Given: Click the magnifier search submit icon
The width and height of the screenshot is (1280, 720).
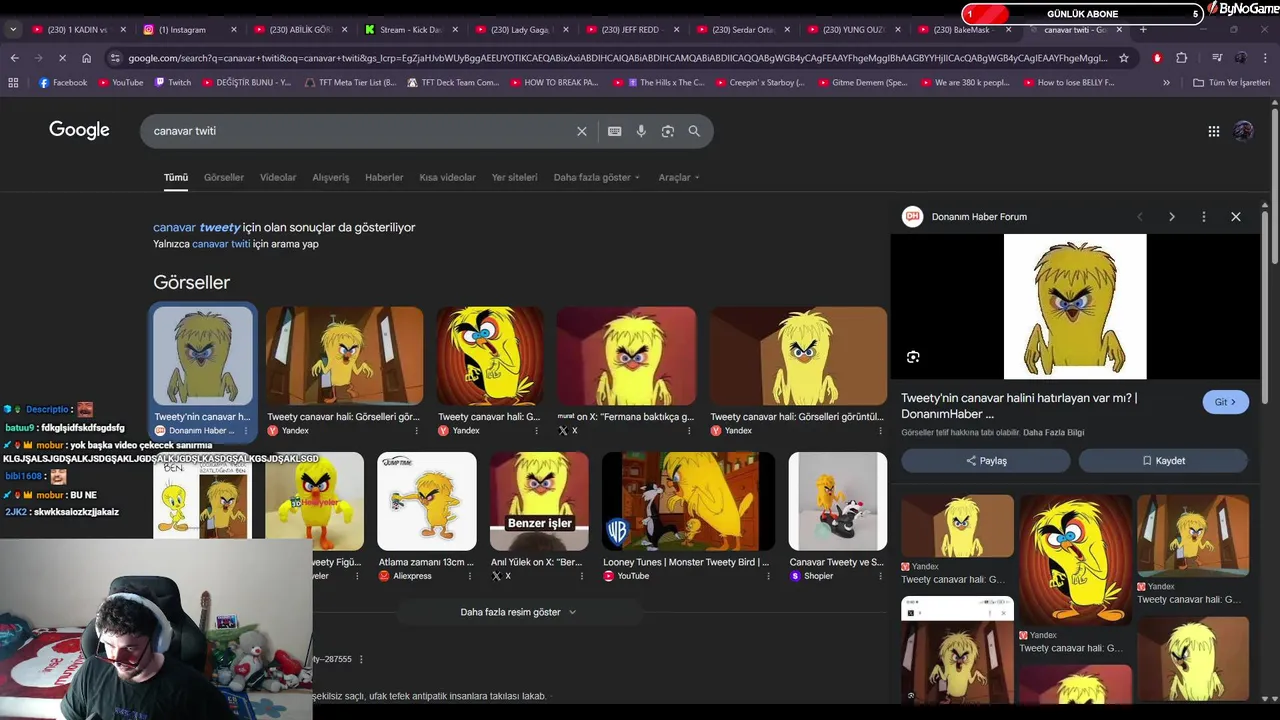Looking at the screenshot, I should pyautogui.click(x=694, y=131).
